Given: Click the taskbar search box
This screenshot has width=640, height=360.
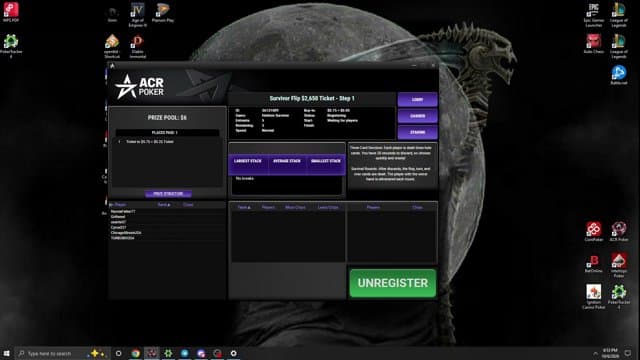Looking at the screenshot, I should pyautogui.click(x=62, y=353).
